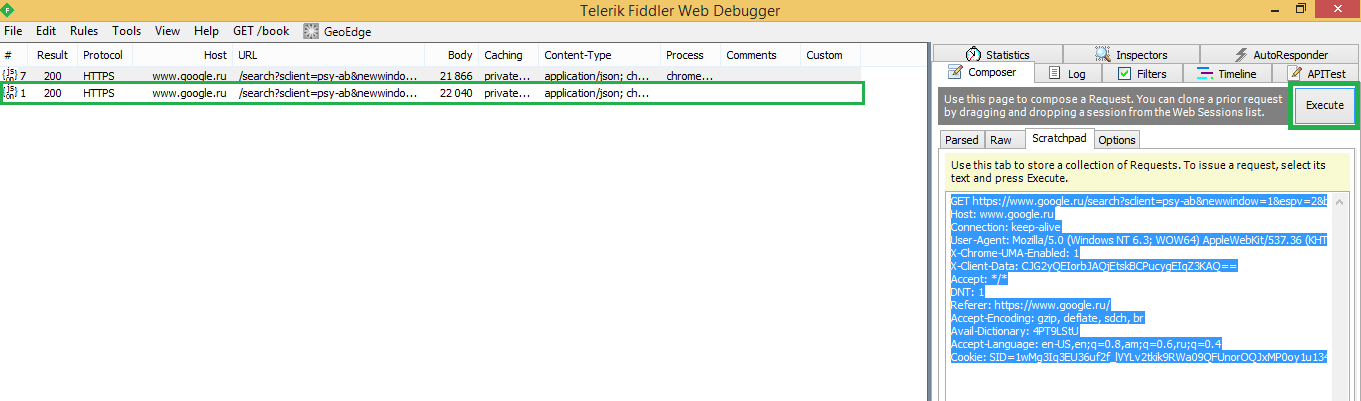The width and height of the screenshot is (1361, 401).
Task: Open the Tools menu
Action: point(126,31)
